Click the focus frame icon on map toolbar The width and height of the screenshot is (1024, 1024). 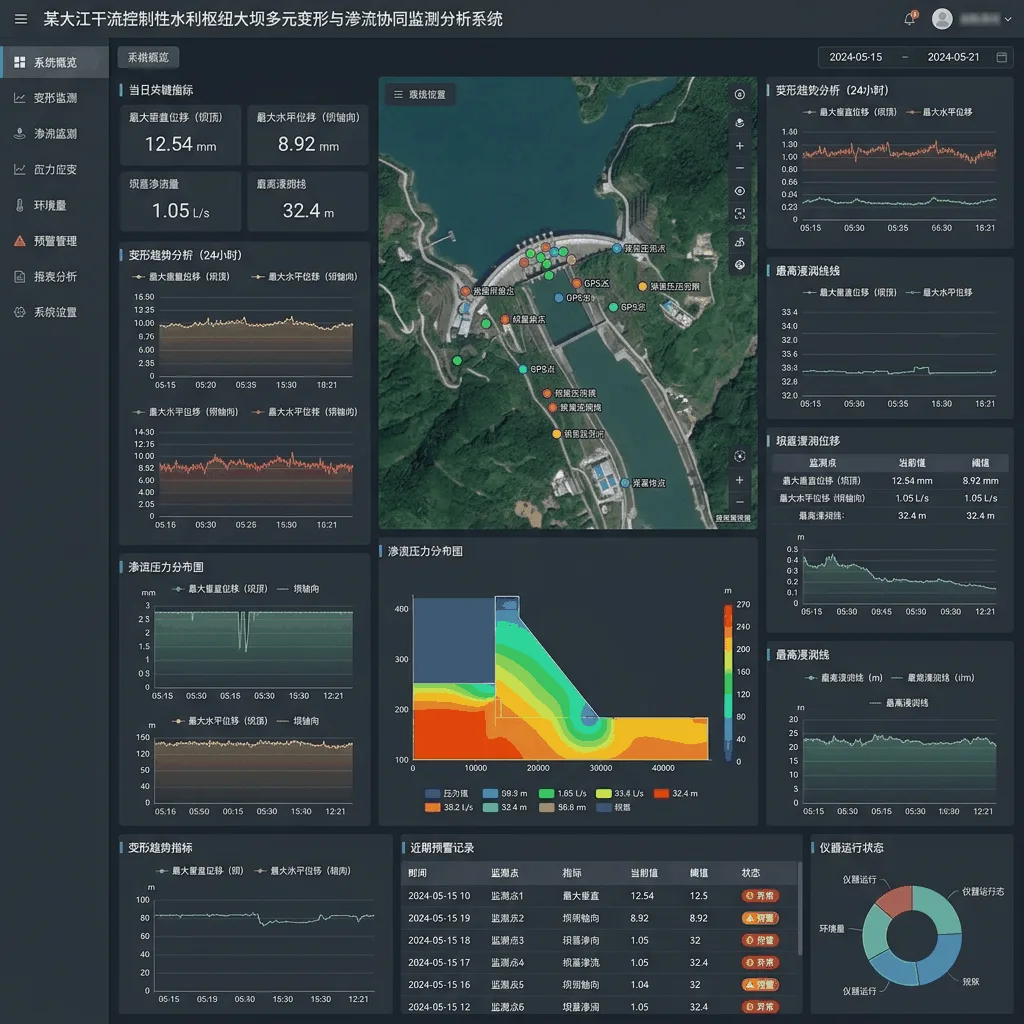[x=739, y=214]
